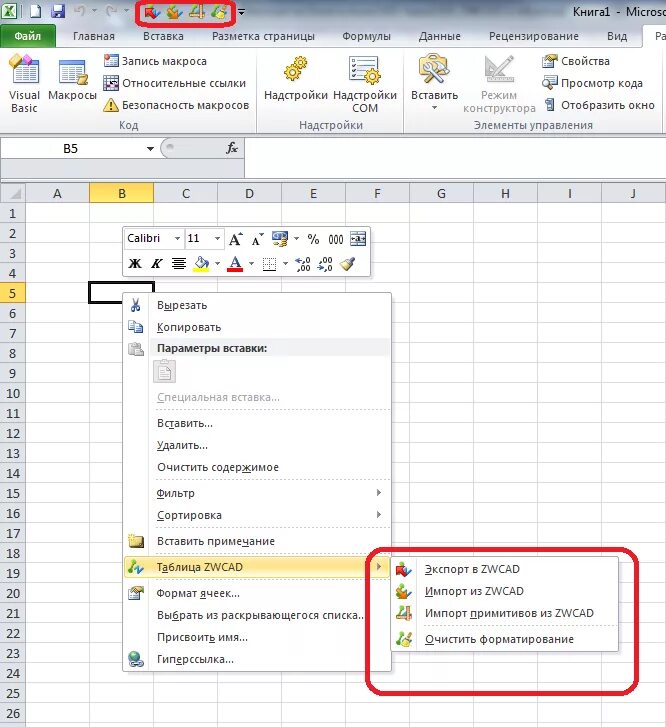Click Import from ZWCAD icon in quick access toolbar
Viewport: 666px width, 727px height.
(x=174, y=12)
